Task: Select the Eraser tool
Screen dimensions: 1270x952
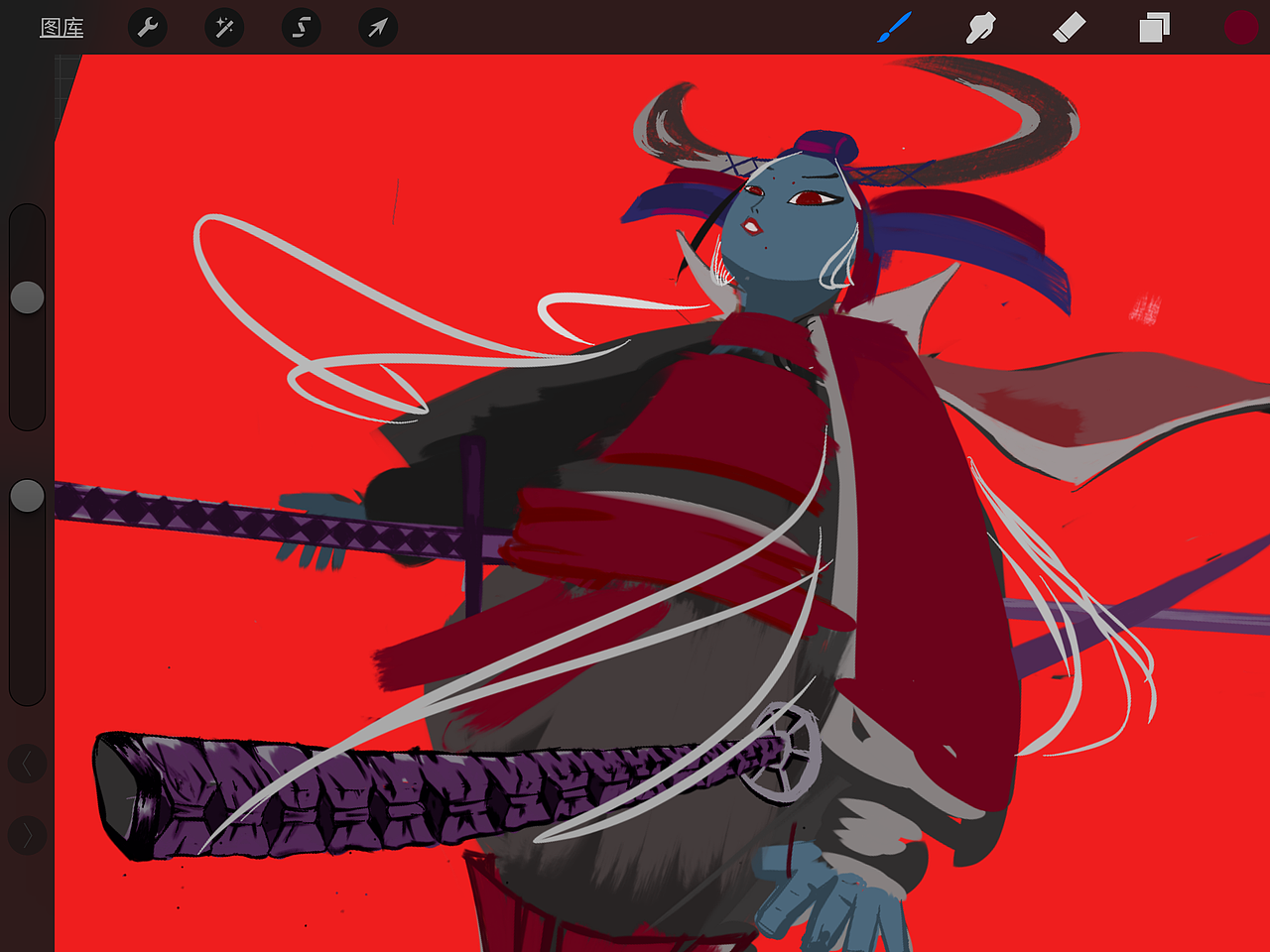Action: [1069, 27]
